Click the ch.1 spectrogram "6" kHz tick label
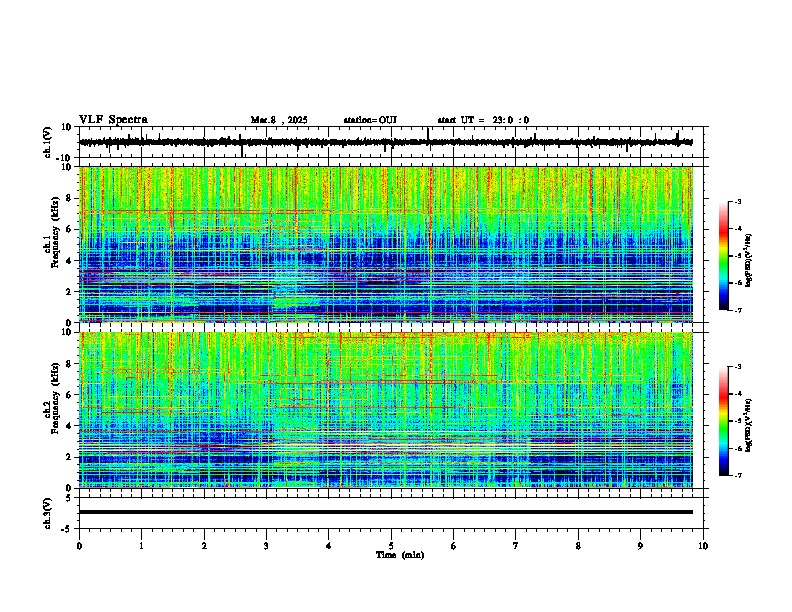 point(70,229)
